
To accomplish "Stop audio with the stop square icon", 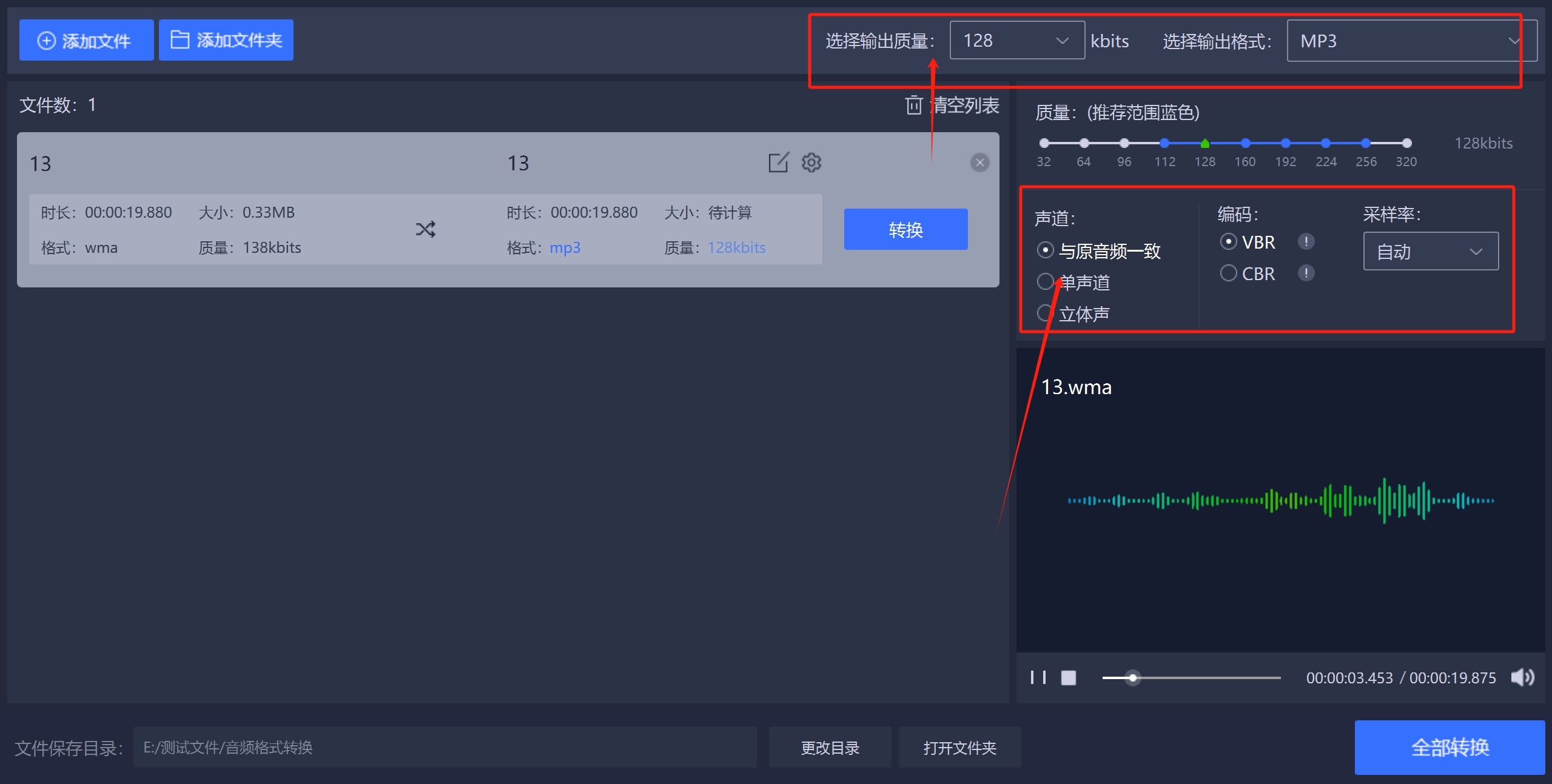I will pyautogui.click(x=1068, y=677).
